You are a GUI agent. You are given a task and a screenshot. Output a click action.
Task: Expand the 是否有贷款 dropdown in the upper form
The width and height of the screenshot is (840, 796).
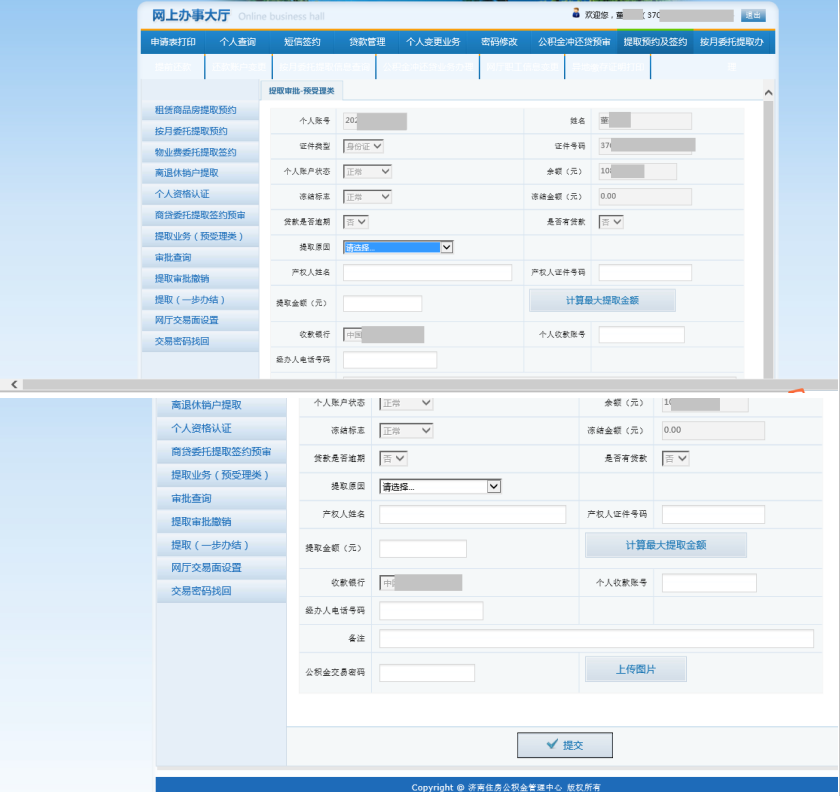click(x=611, y=222)
